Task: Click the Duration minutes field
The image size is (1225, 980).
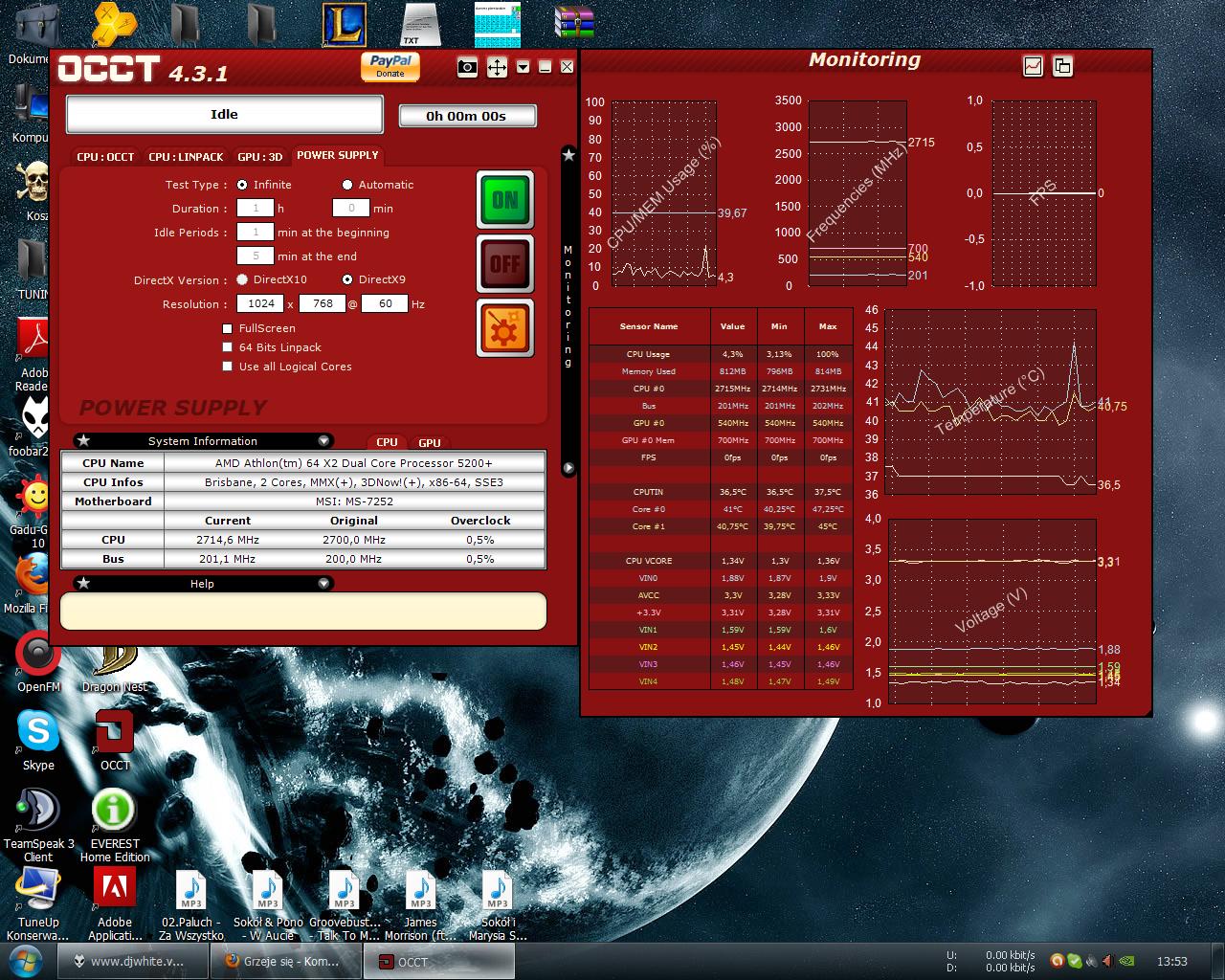Action: click(351, 208)
